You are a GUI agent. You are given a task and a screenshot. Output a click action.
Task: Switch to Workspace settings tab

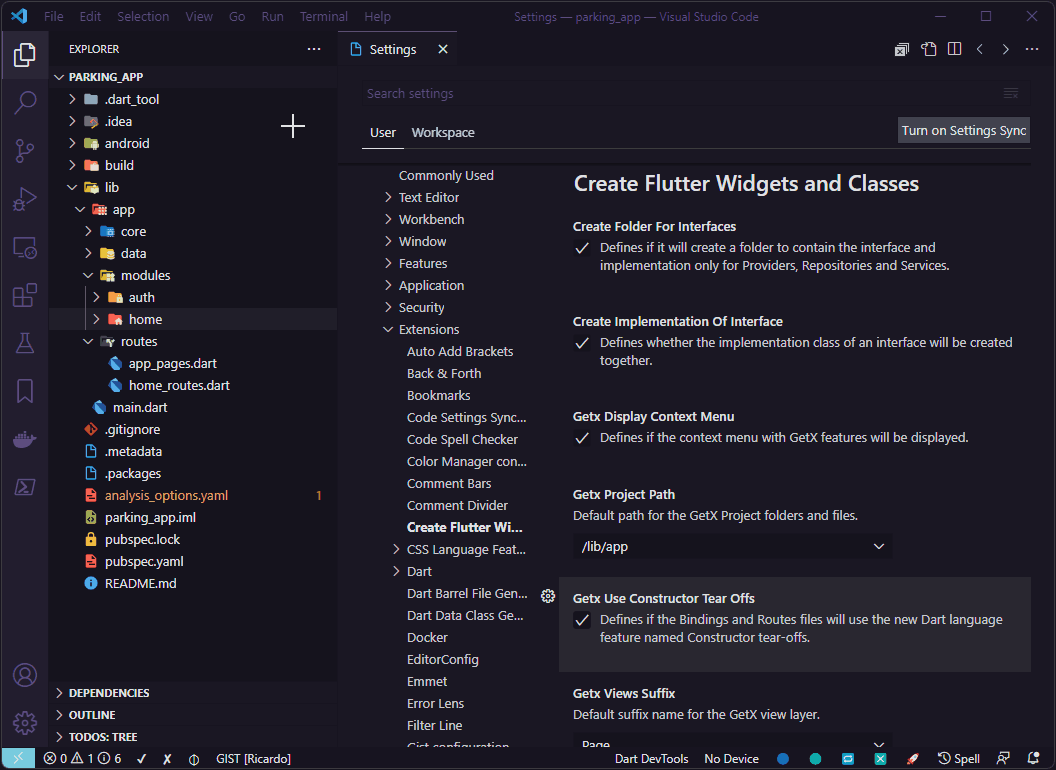coord(442,133)
